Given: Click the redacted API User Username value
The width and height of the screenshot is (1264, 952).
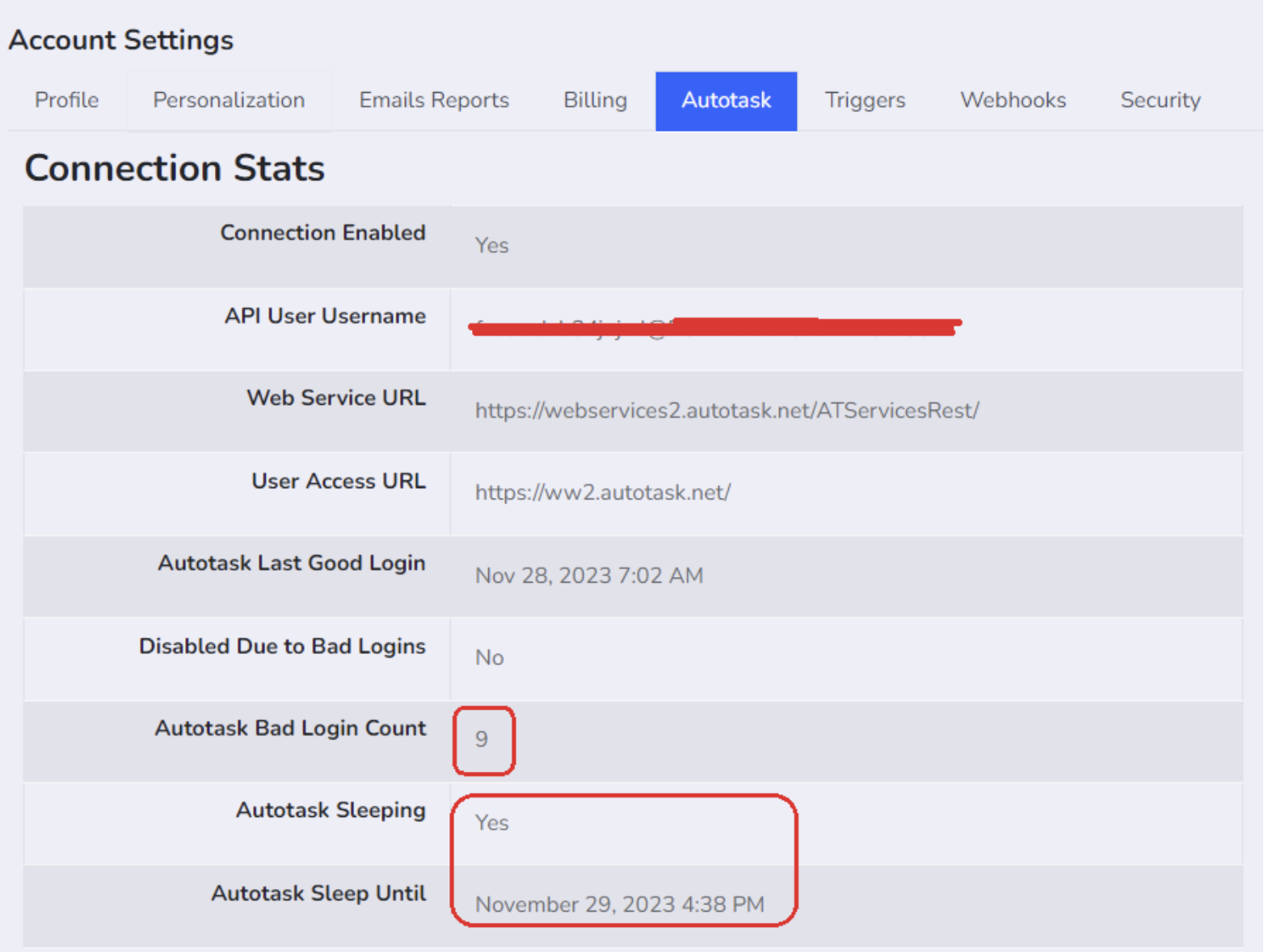Looking at the screenshot, I should pos(714,327).
